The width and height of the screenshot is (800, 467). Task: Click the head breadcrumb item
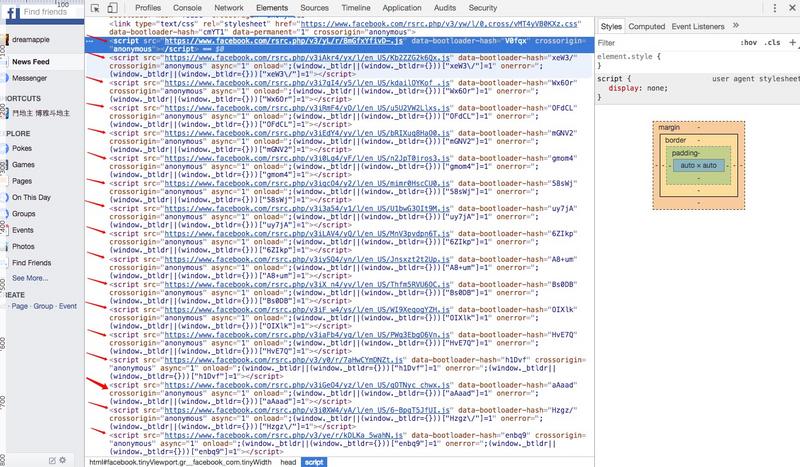click(x=288, y=462)
